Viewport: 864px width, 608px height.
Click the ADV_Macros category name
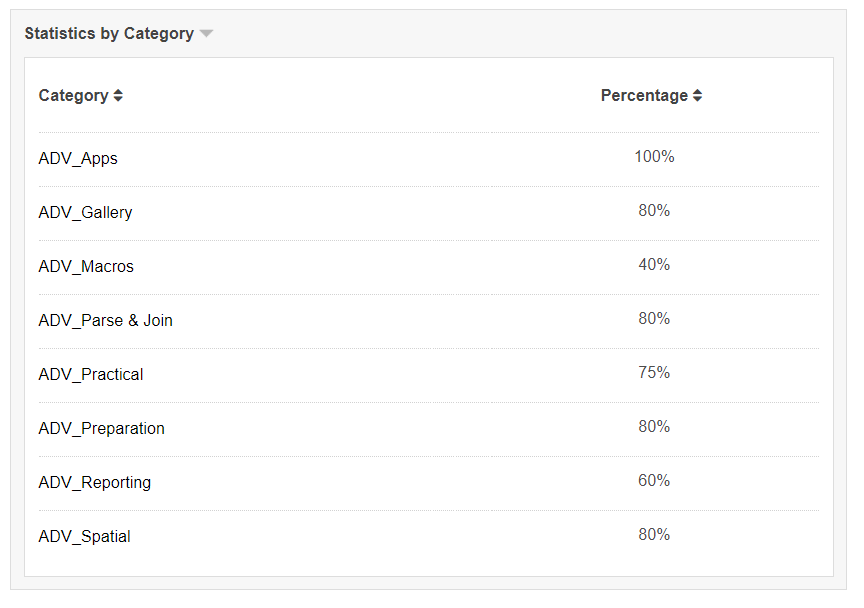click(86, 266)
